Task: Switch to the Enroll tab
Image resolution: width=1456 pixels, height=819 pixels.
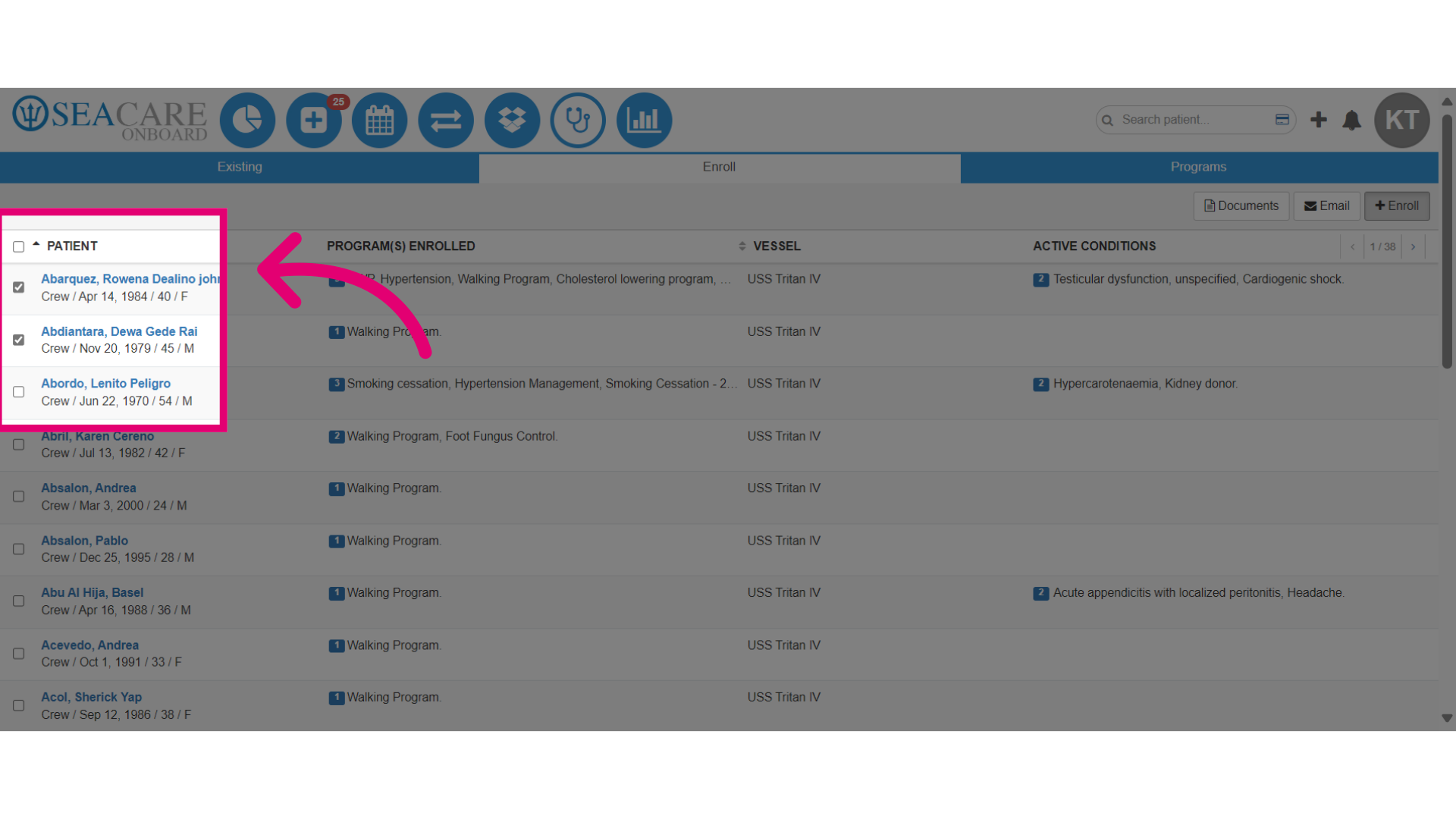Action: click(x=719, y=167)
